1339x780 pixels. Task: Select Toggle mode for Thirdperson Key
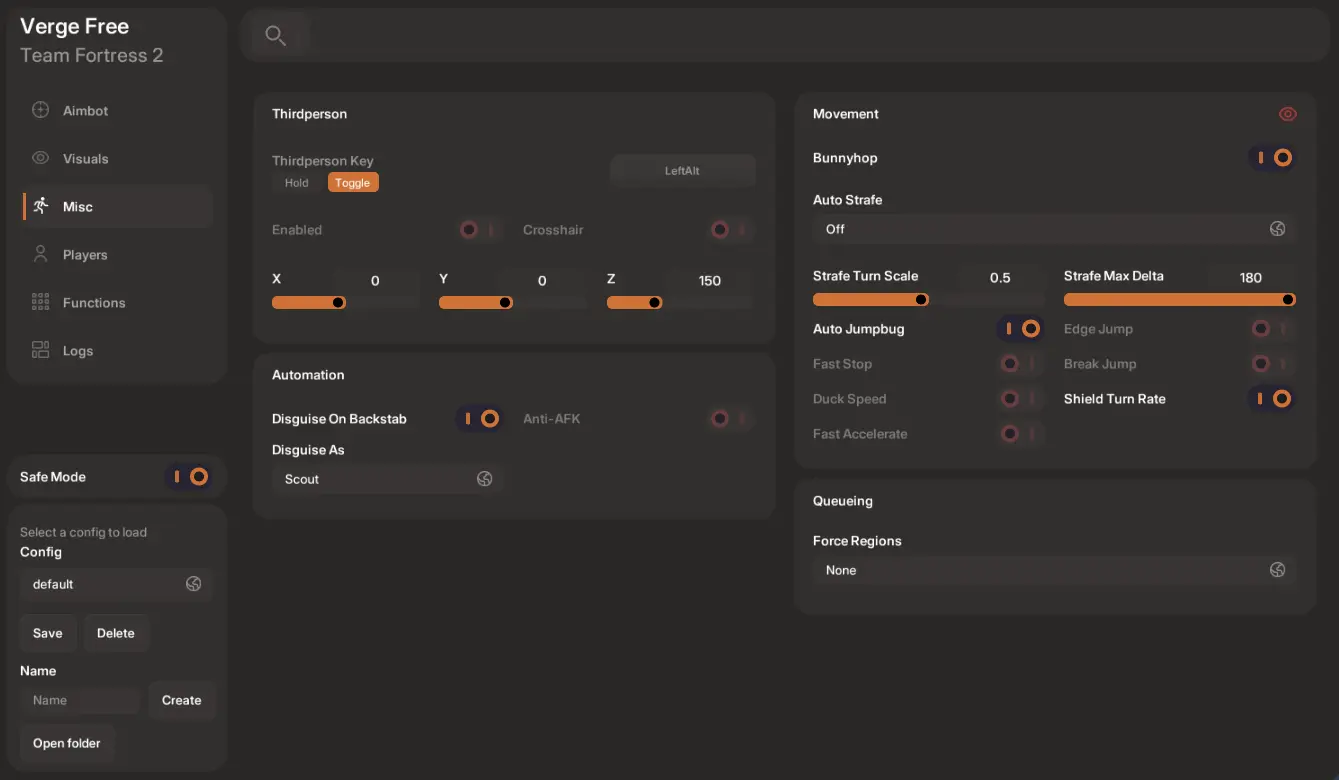coord(353,183)
